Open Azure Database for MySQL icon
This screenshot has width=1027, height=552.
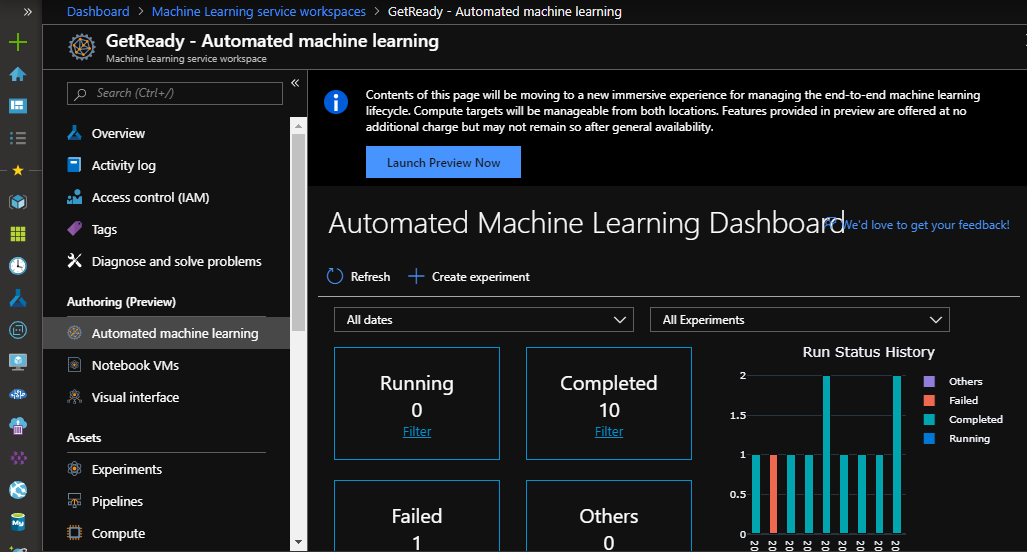tap(18, 522)
